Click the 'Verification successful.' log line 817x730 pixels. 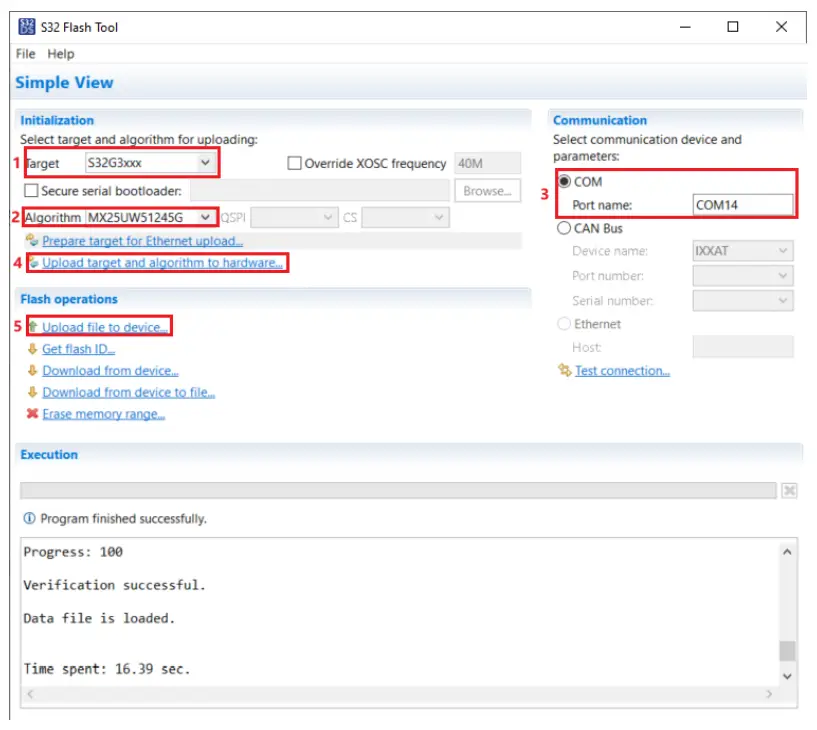(115, 585)
